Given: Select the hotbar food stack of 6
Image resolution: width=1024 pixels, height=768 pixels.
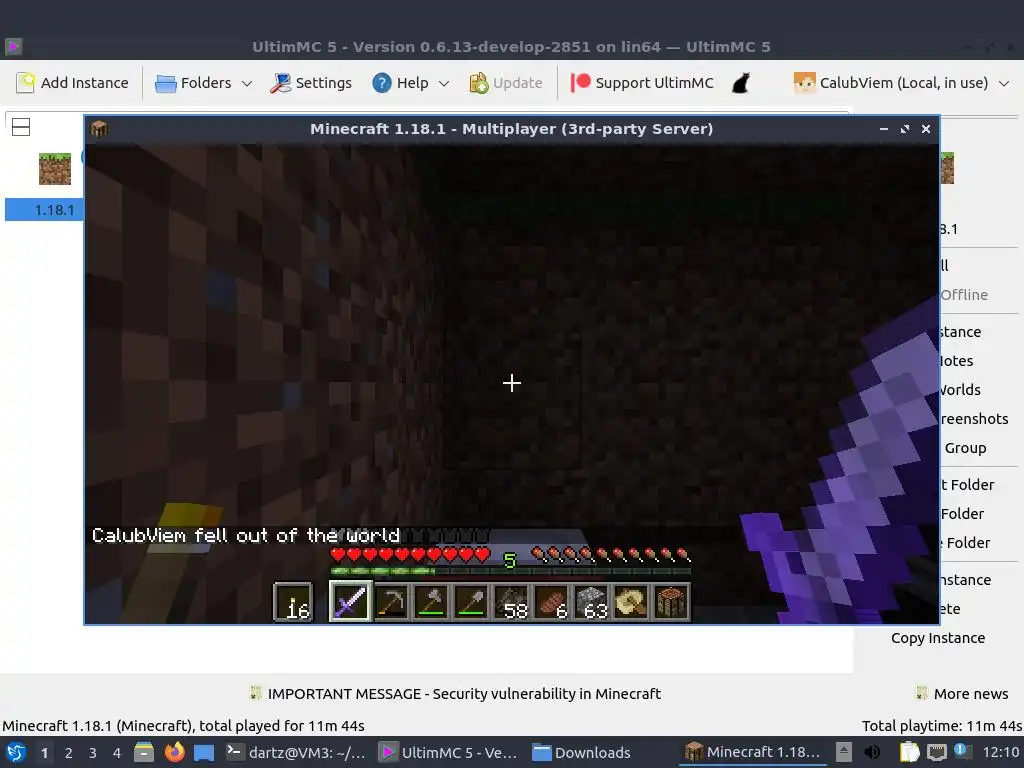Looking at the screenshot, I should coord(552,601).
